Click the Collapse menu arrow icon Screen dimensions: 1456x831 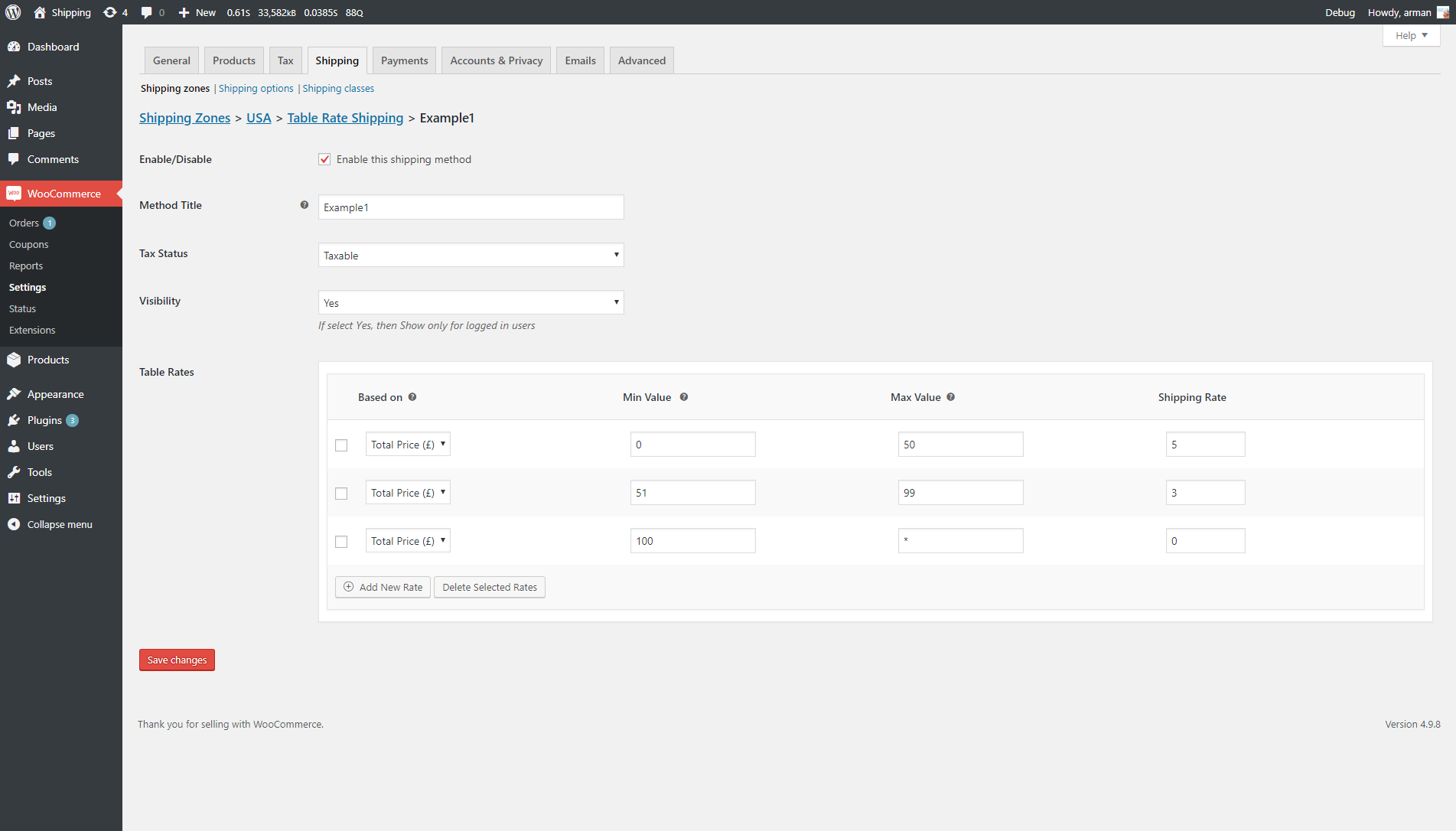[x=14, y=524]
